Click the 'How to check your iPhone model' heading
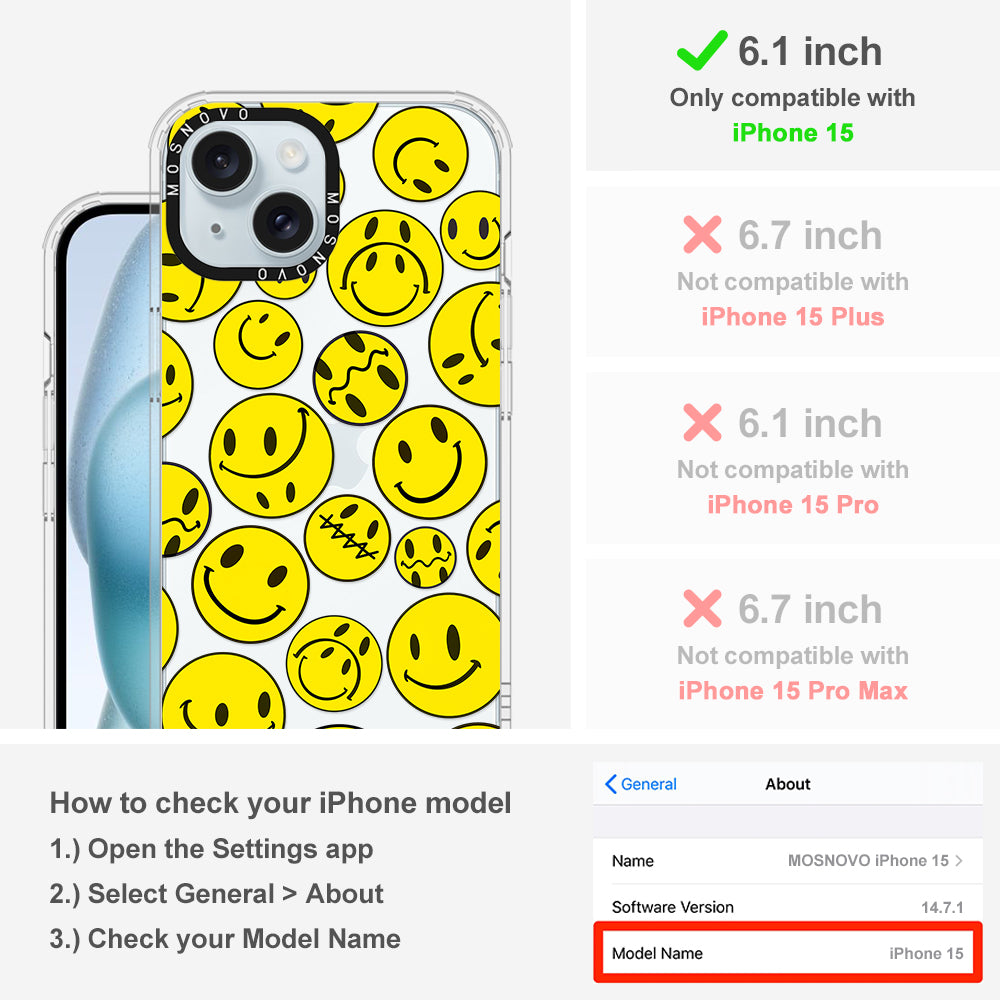This screenshot has height=1000, width=1000. tap(281, 803)
